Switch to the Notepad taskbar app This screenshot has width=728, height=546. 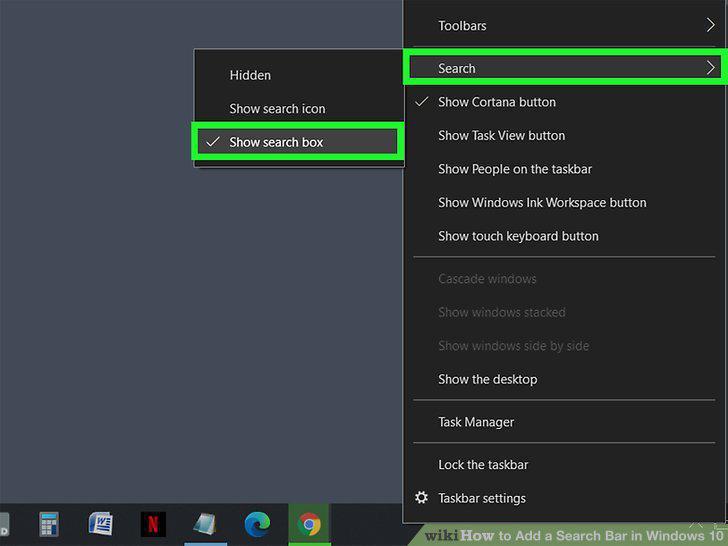[x=205, y=524]
